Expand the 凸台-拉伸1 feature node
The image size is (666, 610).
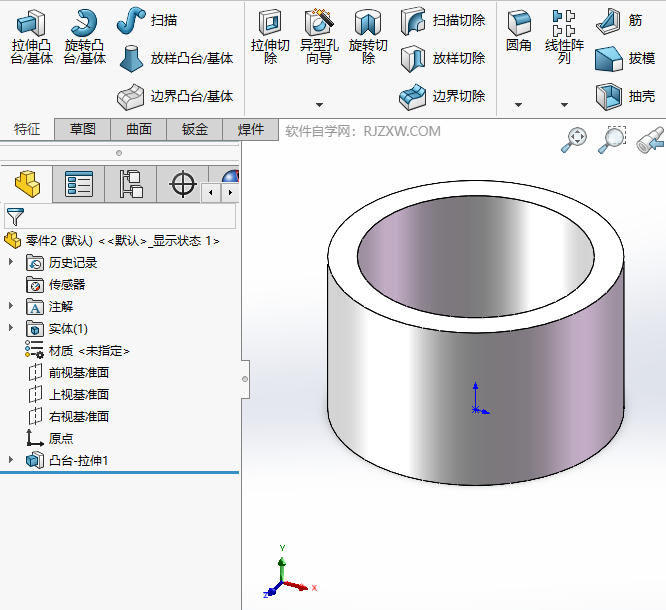(x=11, y=460)
